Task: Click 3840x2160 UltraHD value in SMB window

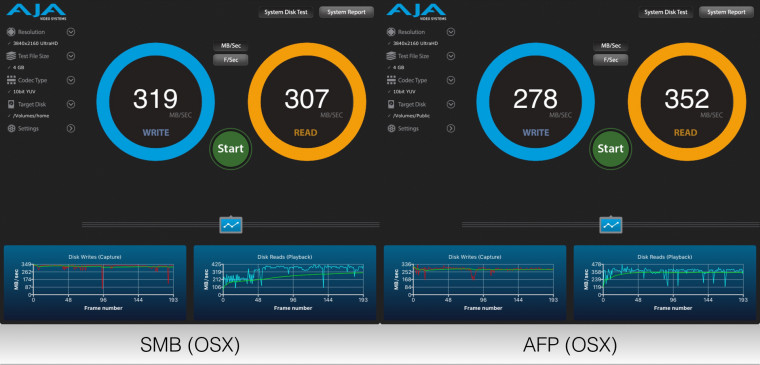Action: coord(36,43)
